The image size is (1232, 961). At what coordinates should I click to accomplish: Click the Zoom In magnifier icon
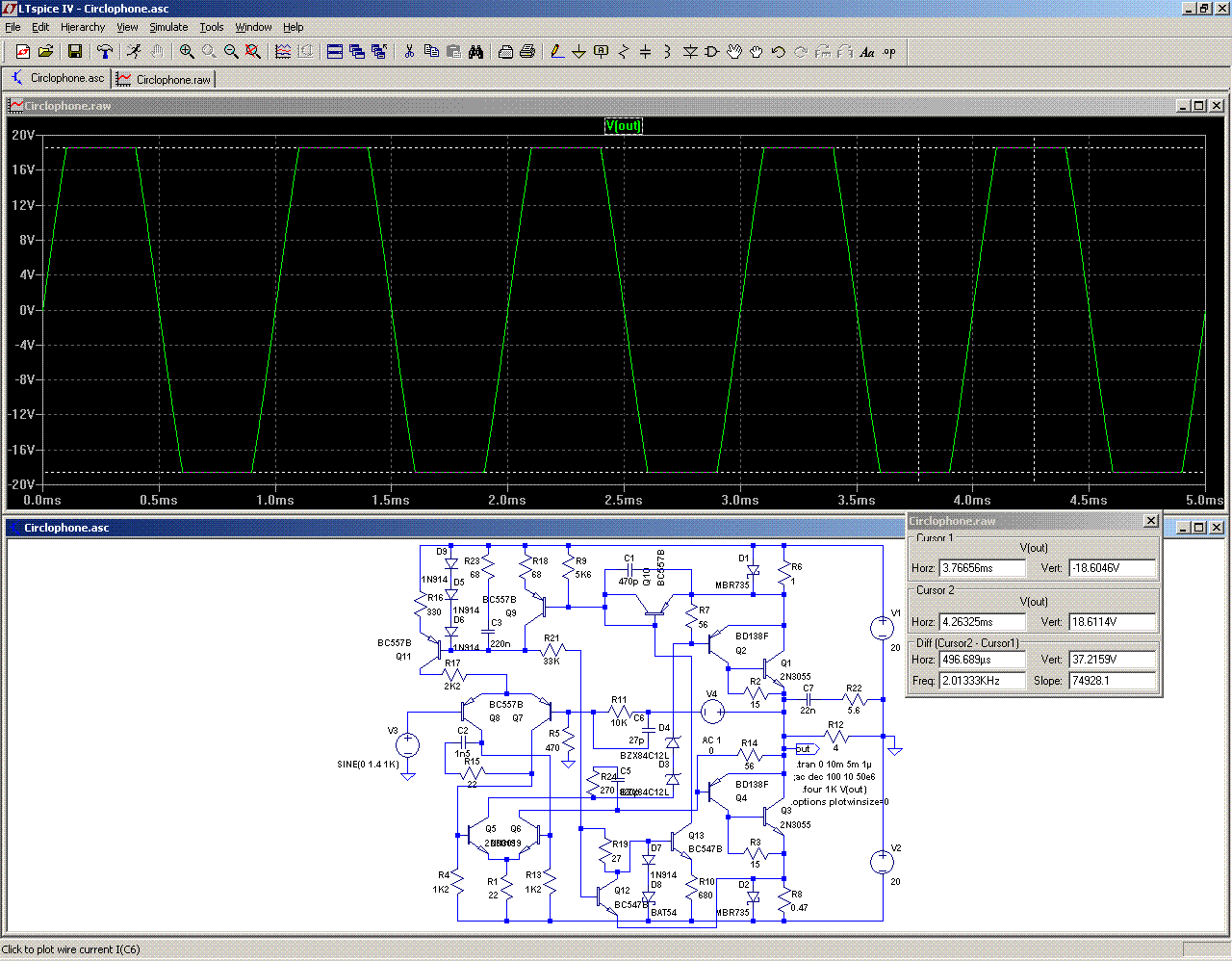pyautogui.click(x=187, y=52)
